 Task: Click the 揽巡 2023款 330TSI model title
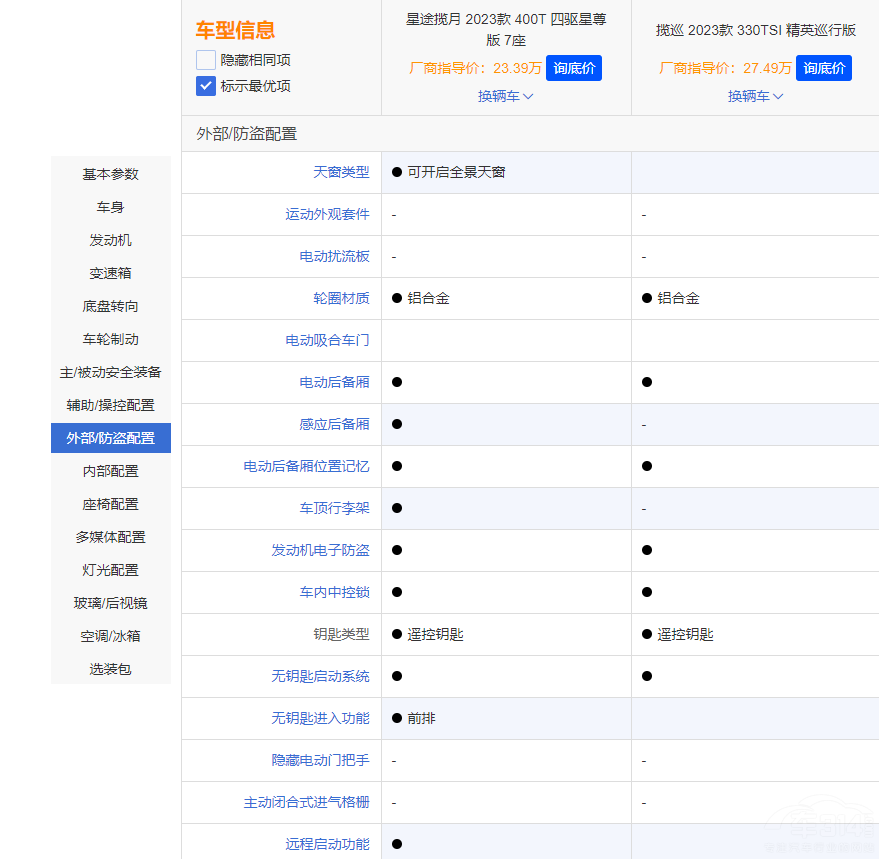point(755,30)
